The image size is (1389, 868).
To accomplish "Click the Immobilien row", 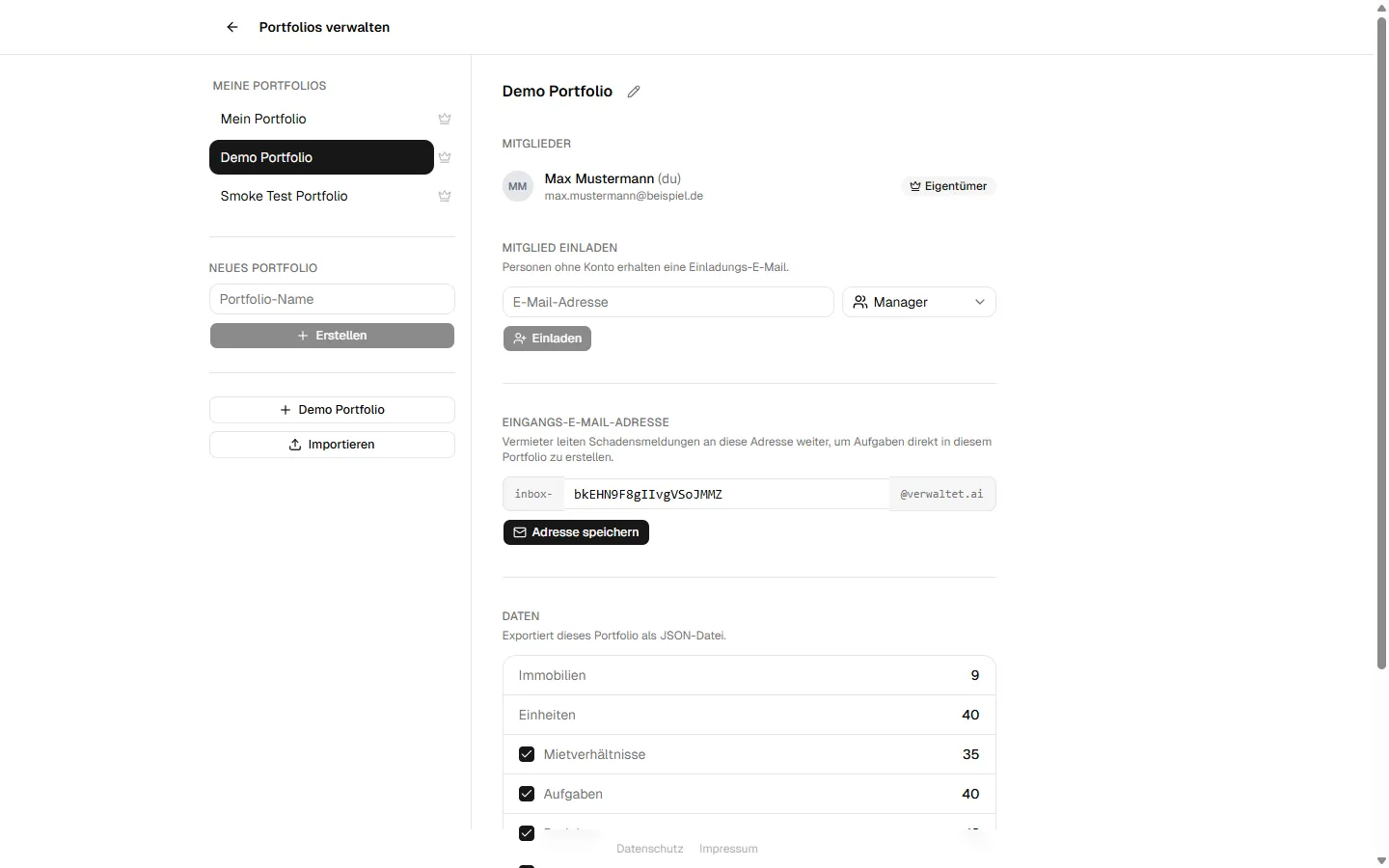I will pos(749,675).
